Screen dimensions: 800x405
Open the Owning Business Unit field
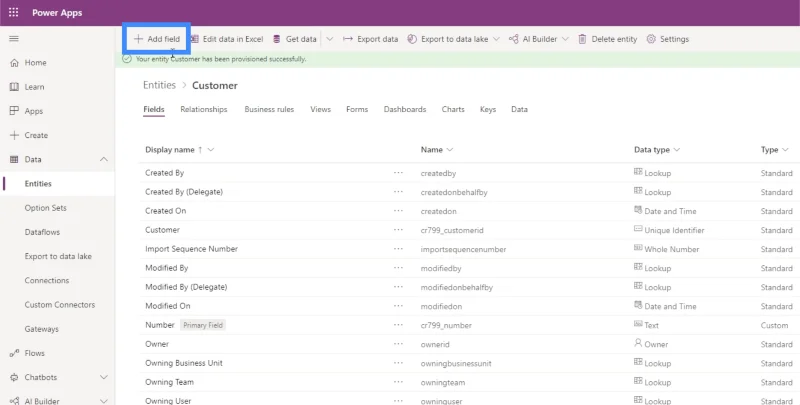click(x=184, y=363)
